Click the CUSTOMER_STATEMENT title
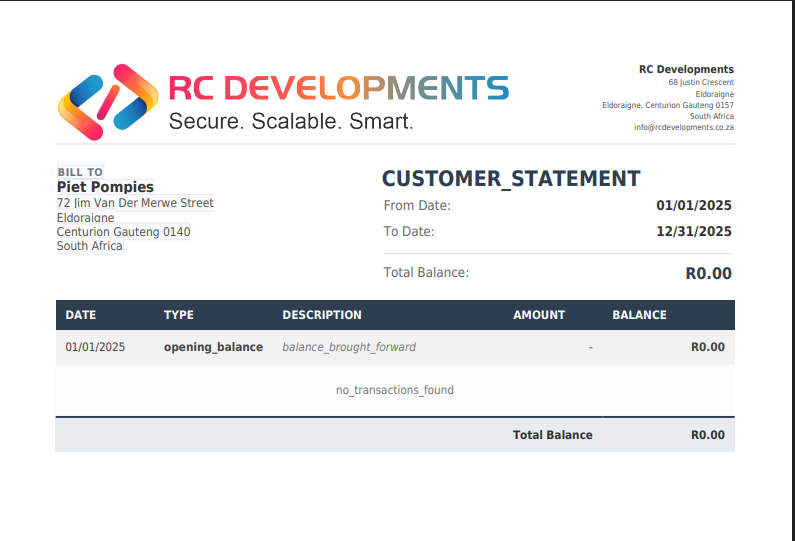Image resolution: width=795 pixels, height=541 pixels. [x=511, y=179]
